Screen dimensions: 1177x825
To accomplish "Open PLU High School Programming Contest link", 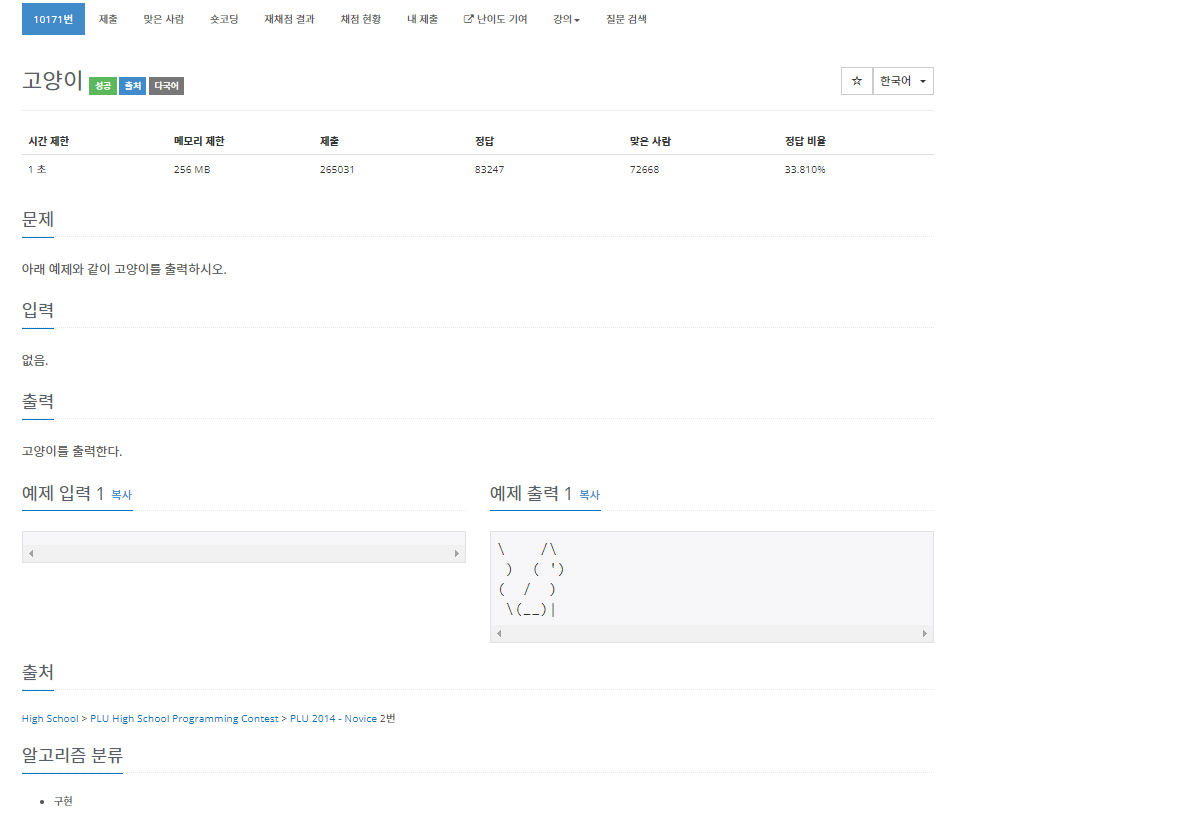I will [184, 718].
